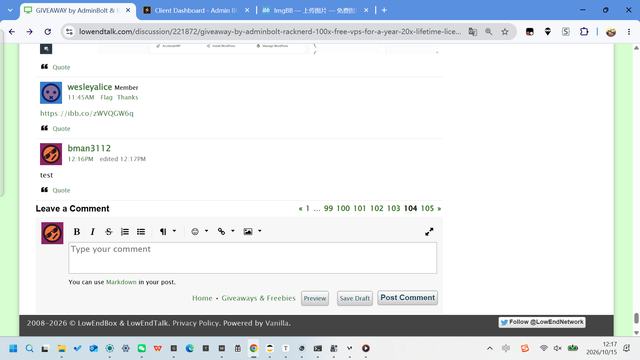The width and height of the screenshot is (640, 360).
Task: Open bman3112's profile name
Action: click(x=89, y=148)
